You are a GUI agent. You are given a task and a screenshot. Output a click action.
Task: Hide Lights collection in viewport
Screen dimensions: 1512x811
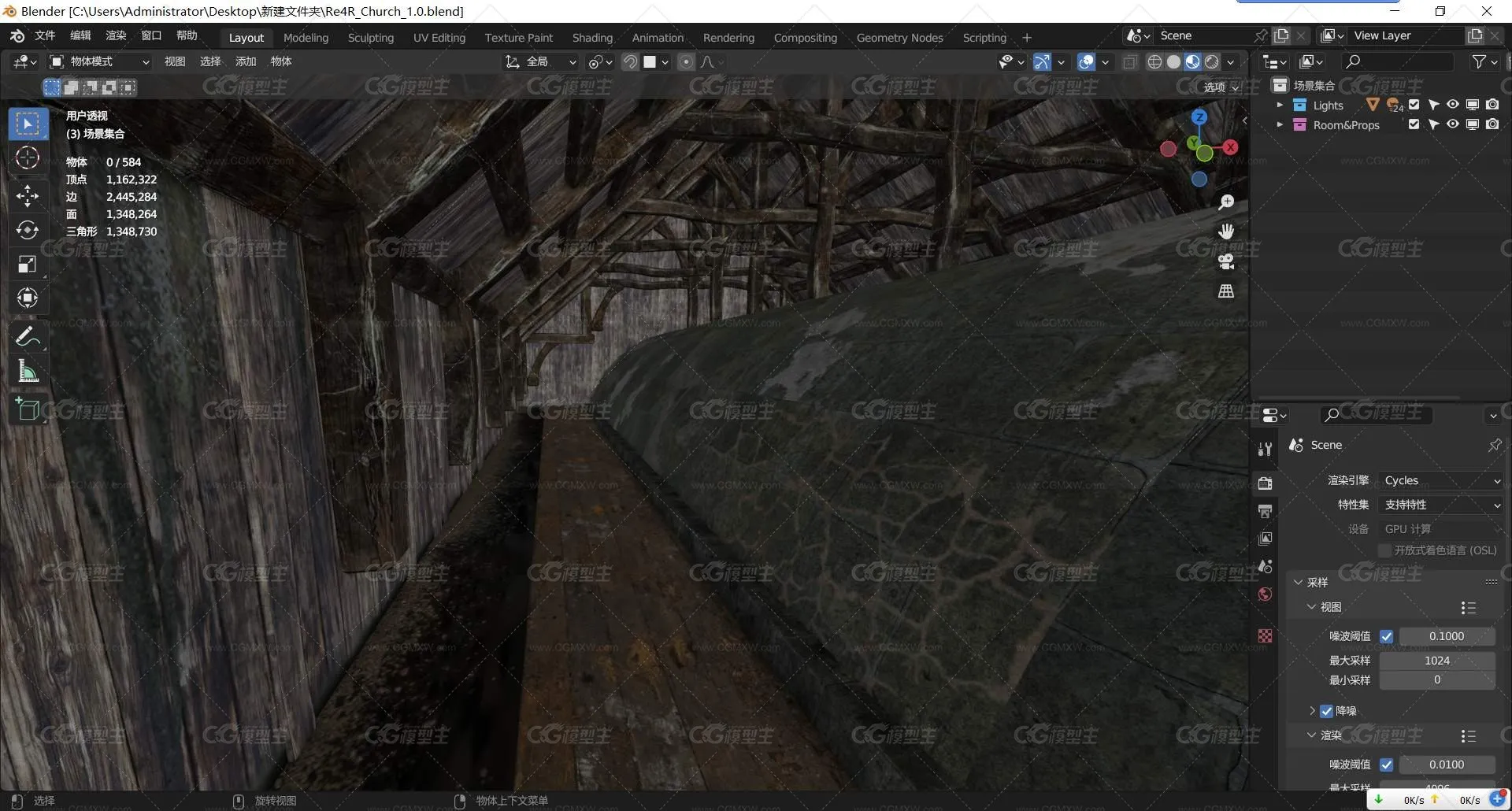coord(1452,105)
